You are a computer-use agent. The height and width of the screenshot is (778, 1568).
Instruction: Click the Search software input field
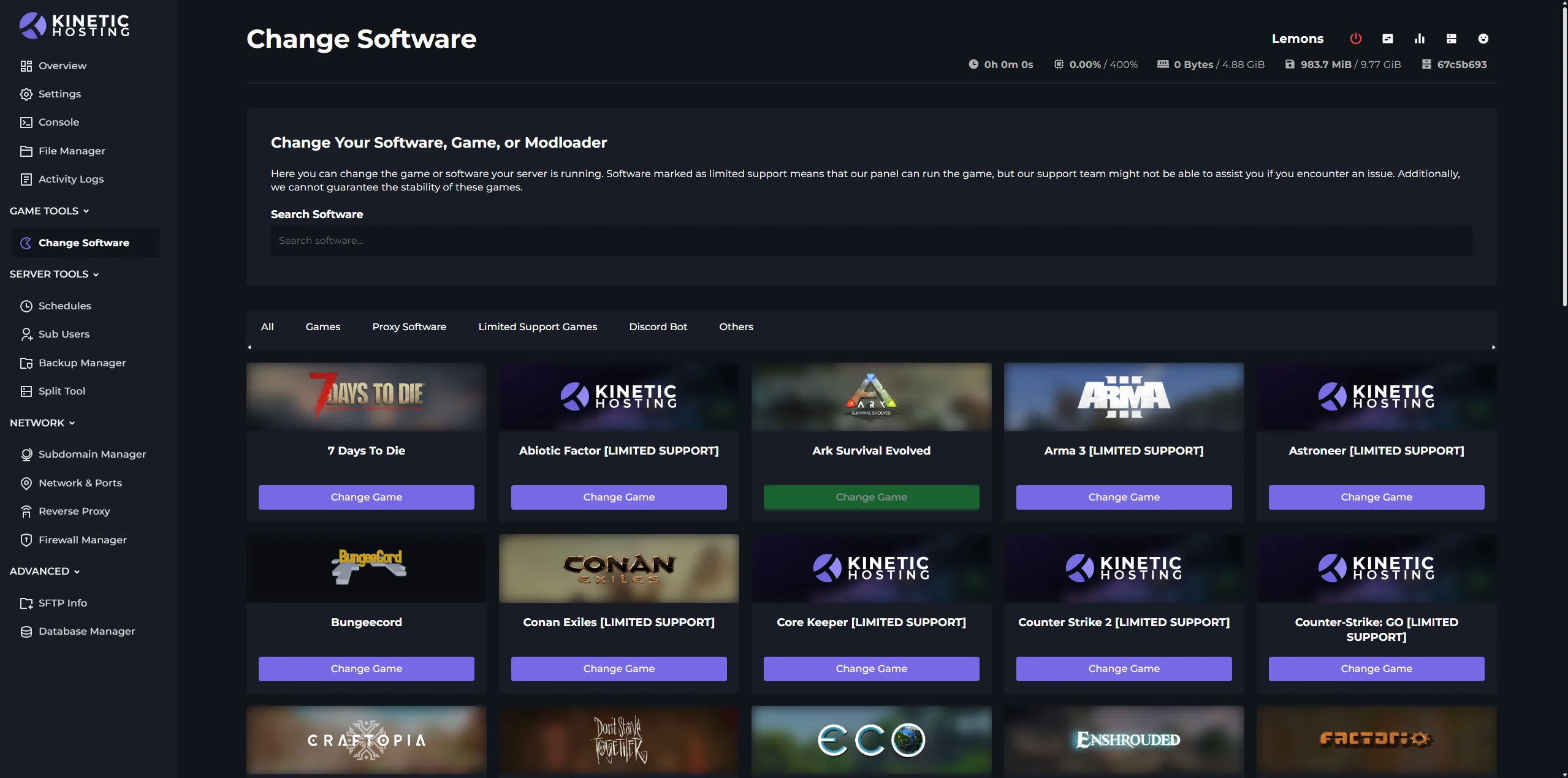click(x=870, y=240)
